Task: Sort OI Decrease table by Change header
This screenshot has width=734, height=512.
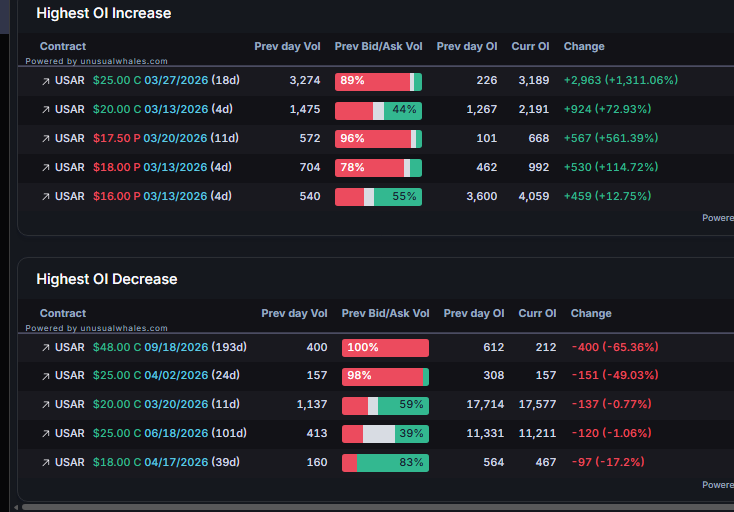Action: (591, 313)
